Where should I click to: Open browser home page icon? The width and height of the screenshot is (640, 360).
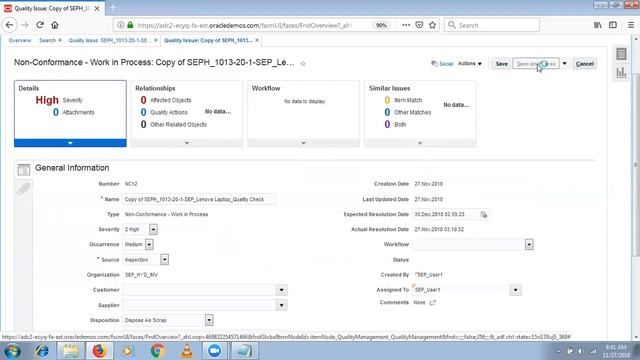pyautogui.click(x=55, y=25)
